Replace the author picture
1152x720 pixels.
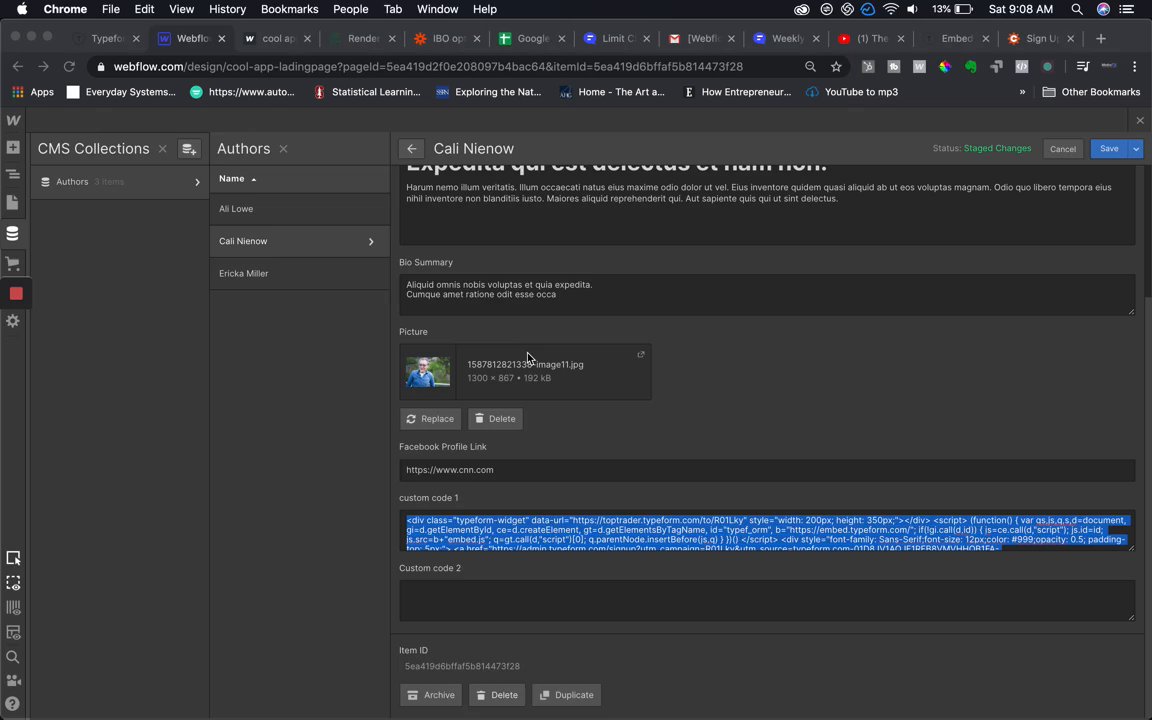click(x=430, y=419)
